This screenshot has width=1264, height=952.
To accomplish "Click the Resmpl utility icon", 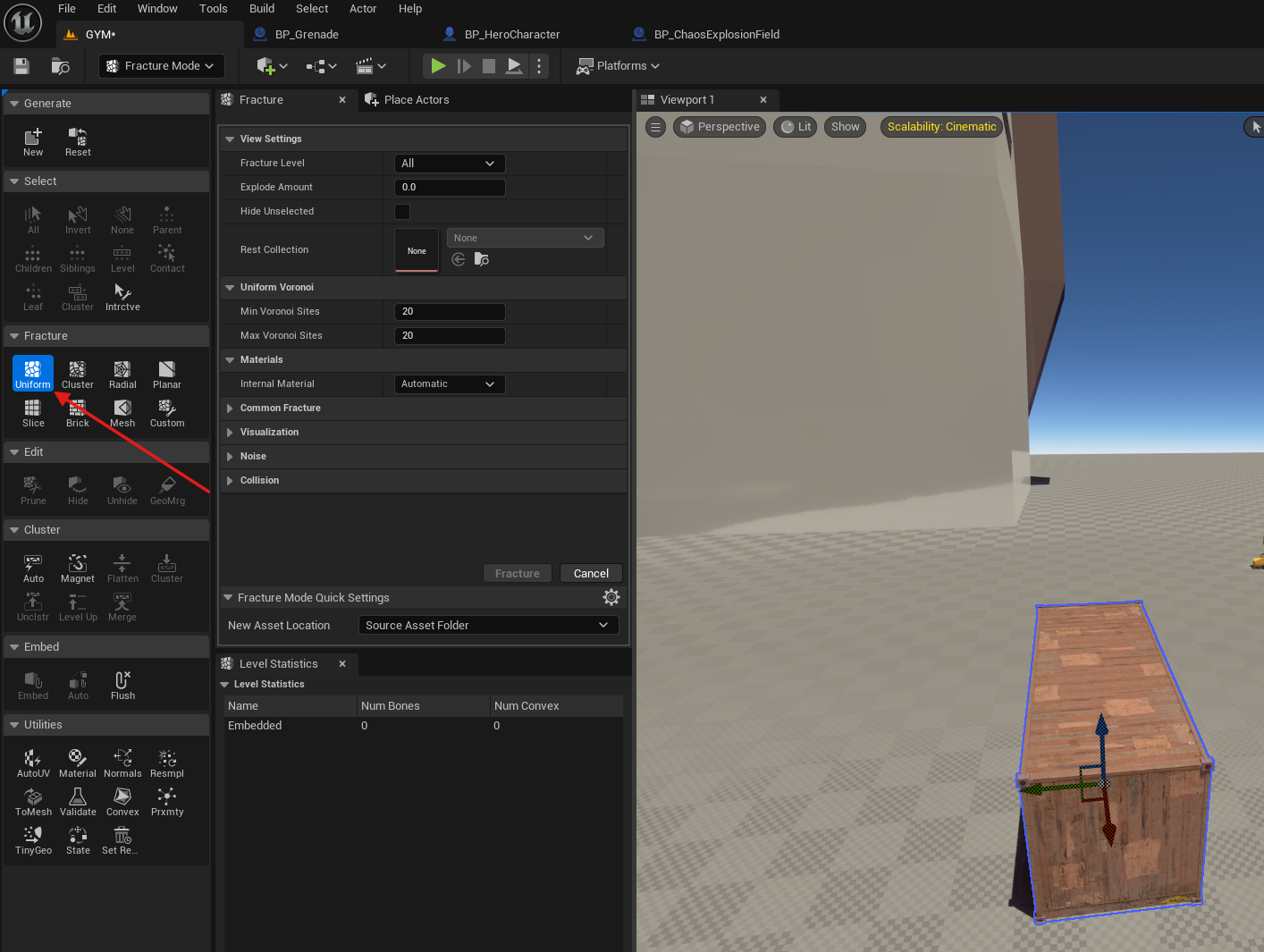I will 167,762.
